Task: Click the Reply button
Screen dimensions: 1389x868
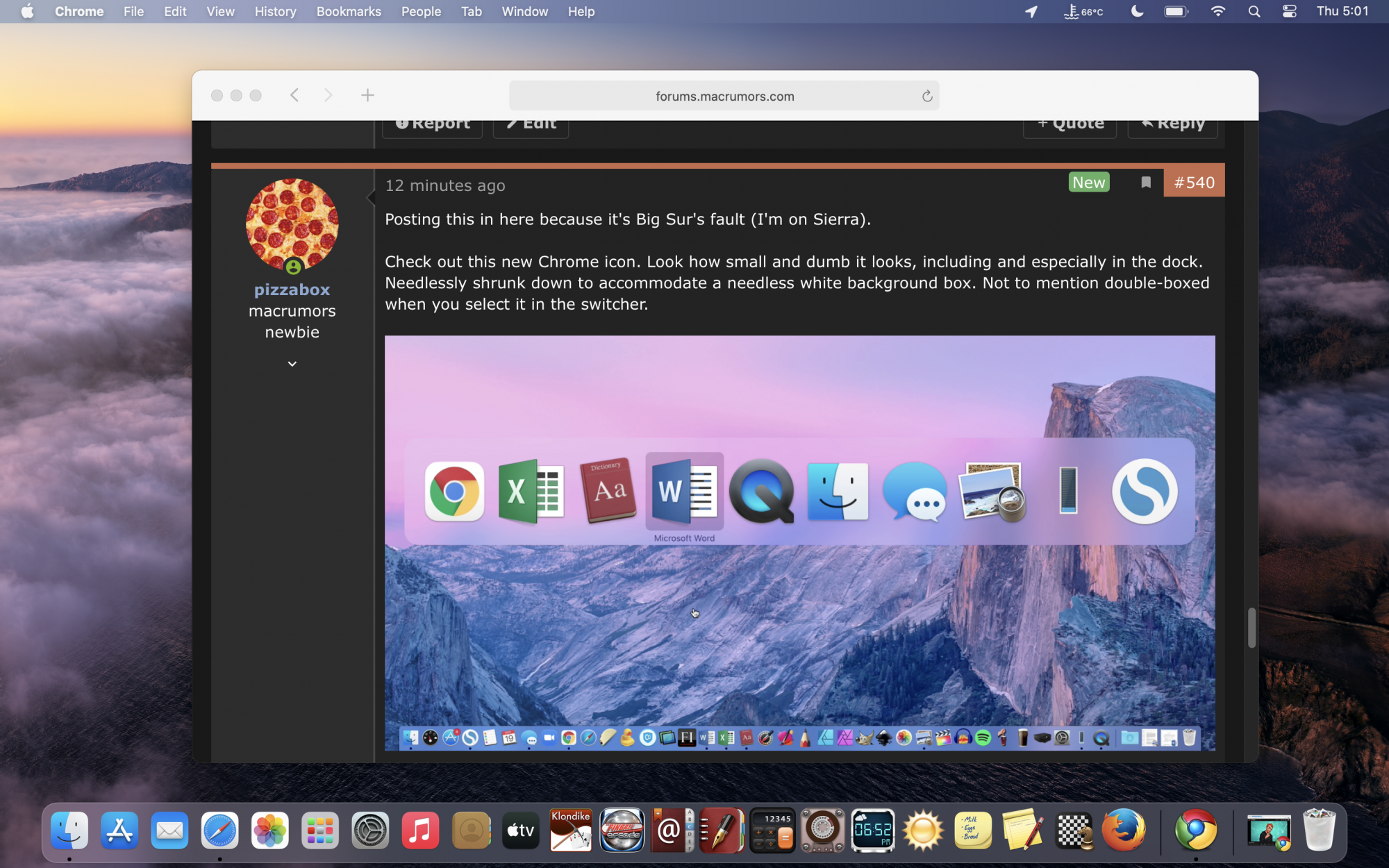Action: pos(1172,127)
